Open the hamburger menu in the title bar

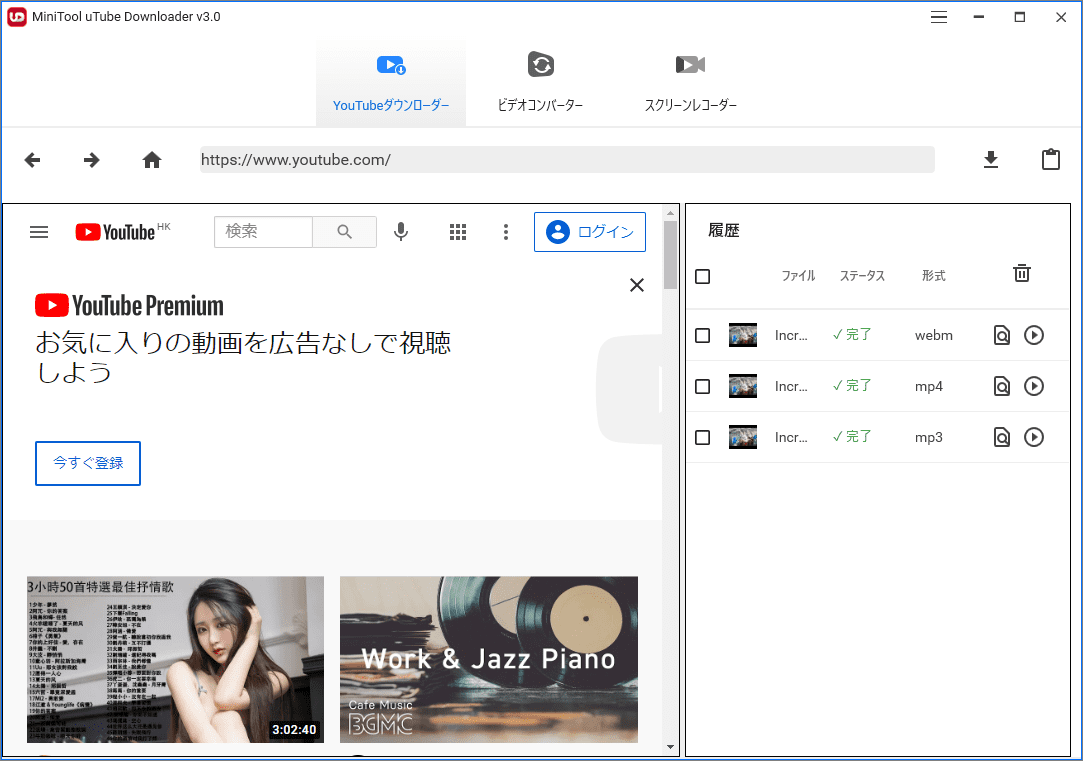[x=939, y=17]
